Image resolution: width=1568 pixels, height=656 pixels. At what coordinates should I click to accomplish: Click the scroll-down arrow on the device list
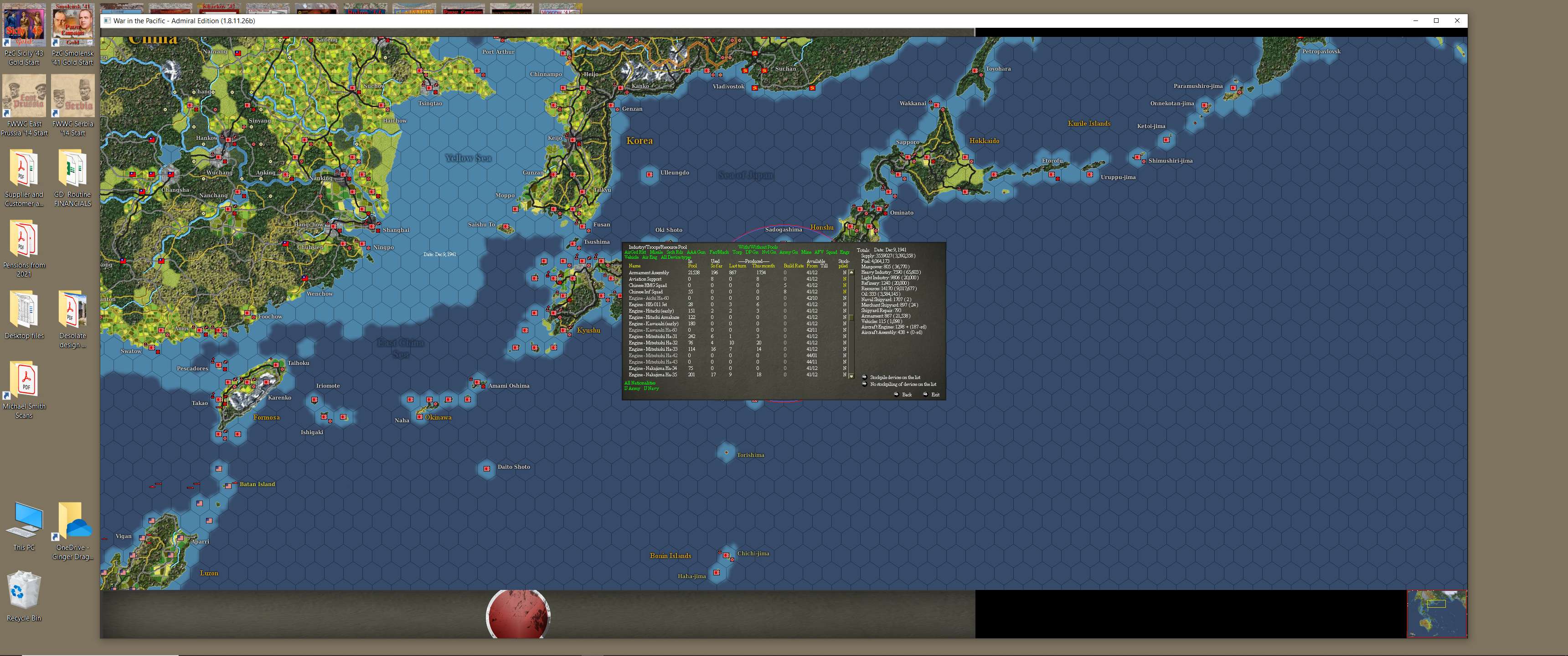pyautogui.click(x=851, y=376)
